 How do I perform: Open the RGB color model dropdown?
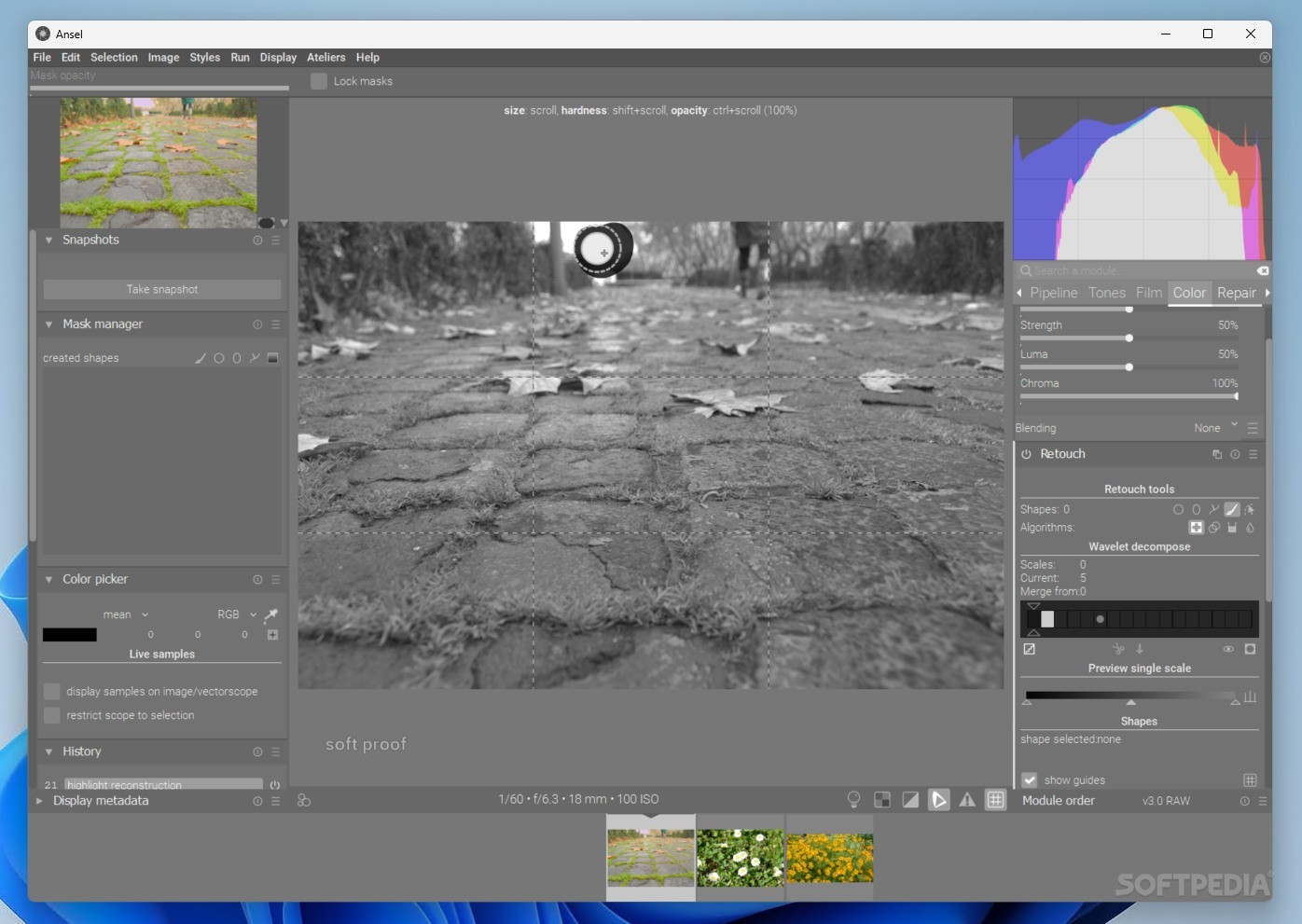coord(237,614)
